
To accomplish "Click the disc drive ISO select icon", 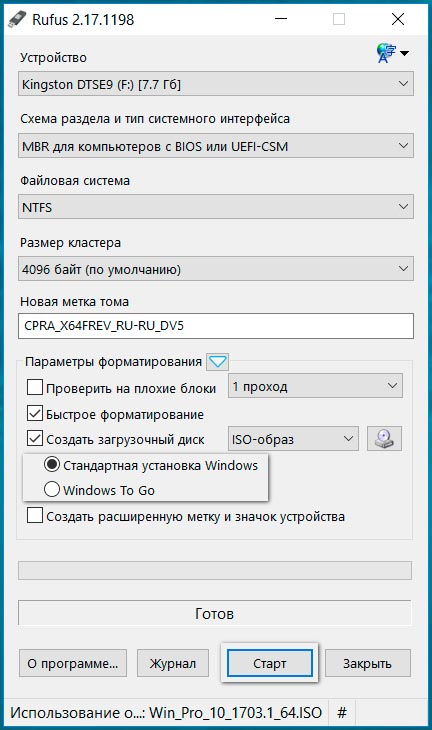I will [x=384, y=439].
